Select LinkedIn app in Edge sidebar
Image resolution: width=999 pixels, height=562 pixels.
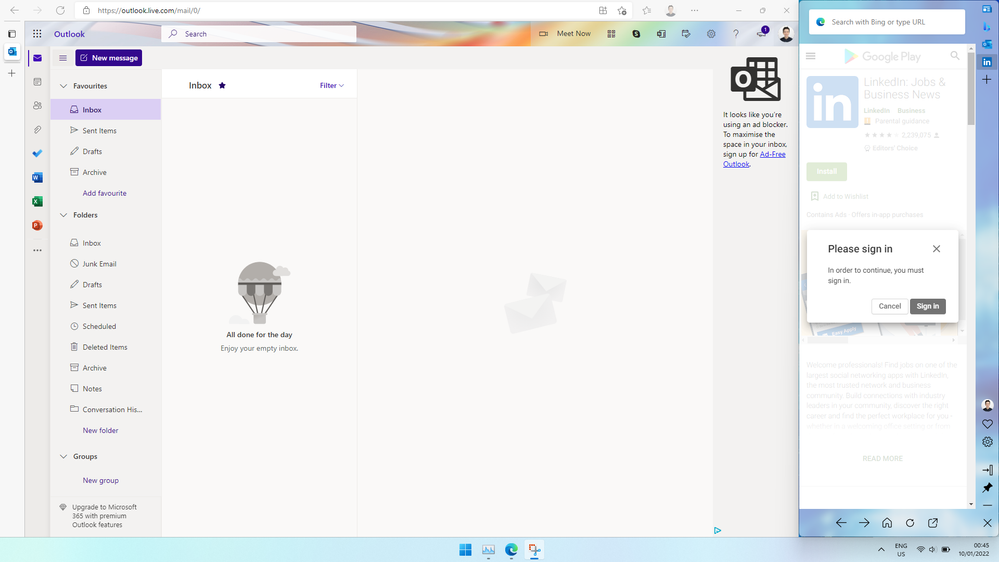[987, 62]
